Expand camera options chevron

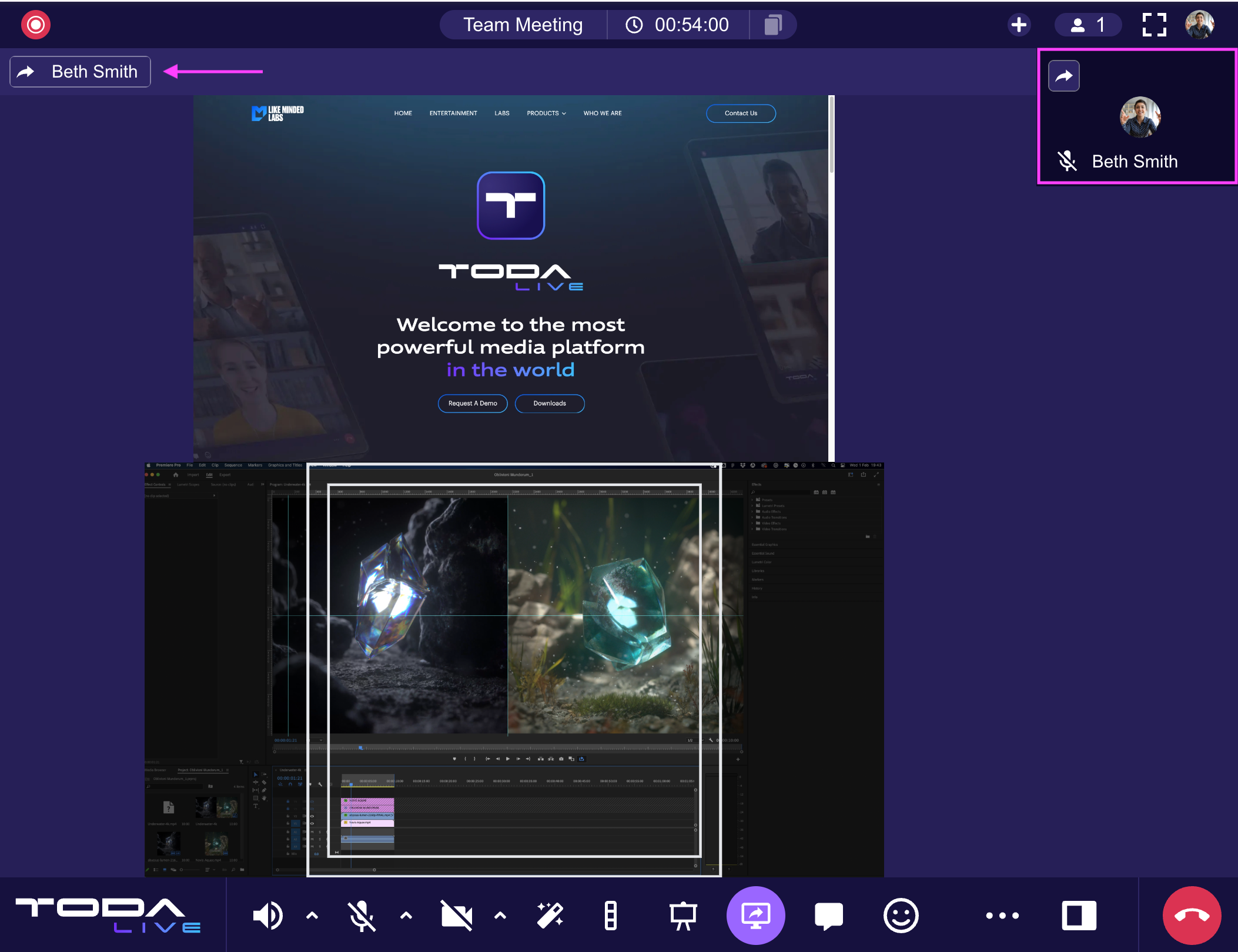(x=500, y=915)
